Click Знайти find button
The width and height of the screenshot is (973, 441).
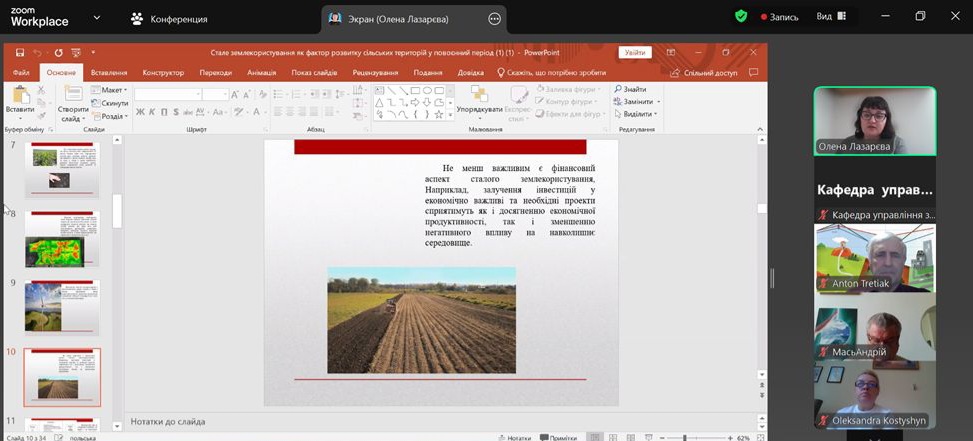click(630, 89)
